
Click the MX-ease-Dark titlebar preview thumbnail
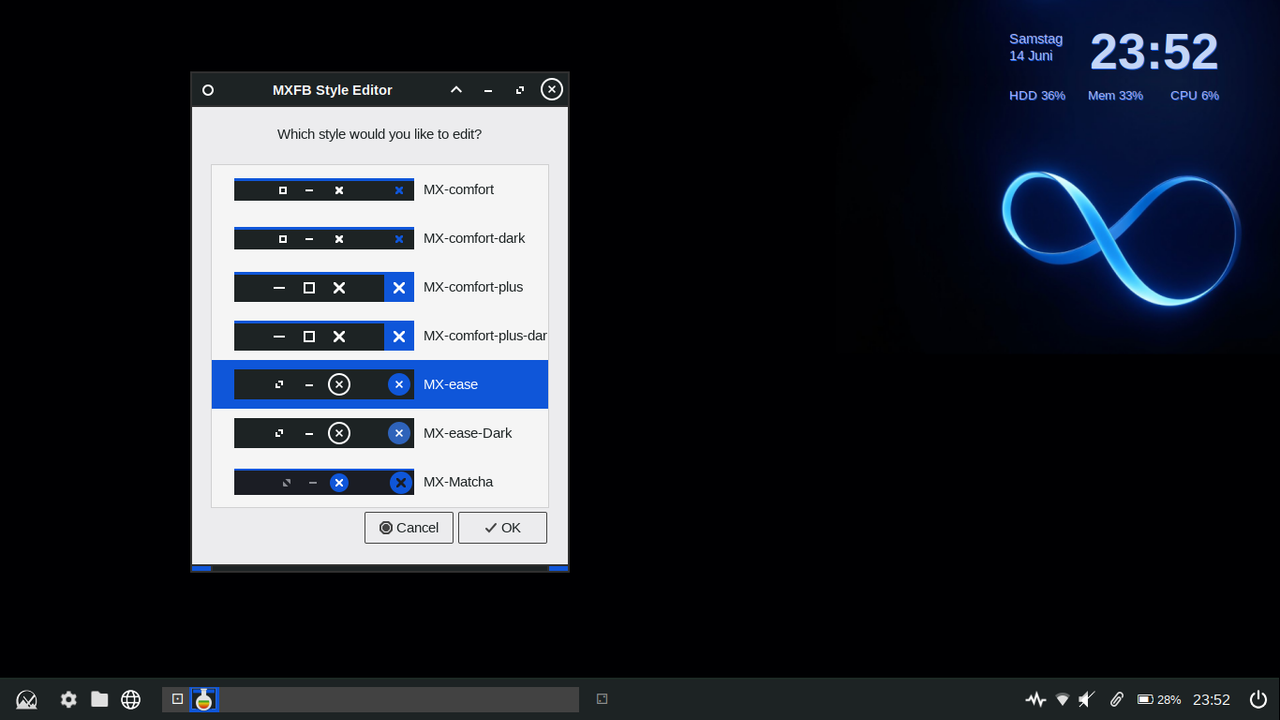[x=324, y=433]
